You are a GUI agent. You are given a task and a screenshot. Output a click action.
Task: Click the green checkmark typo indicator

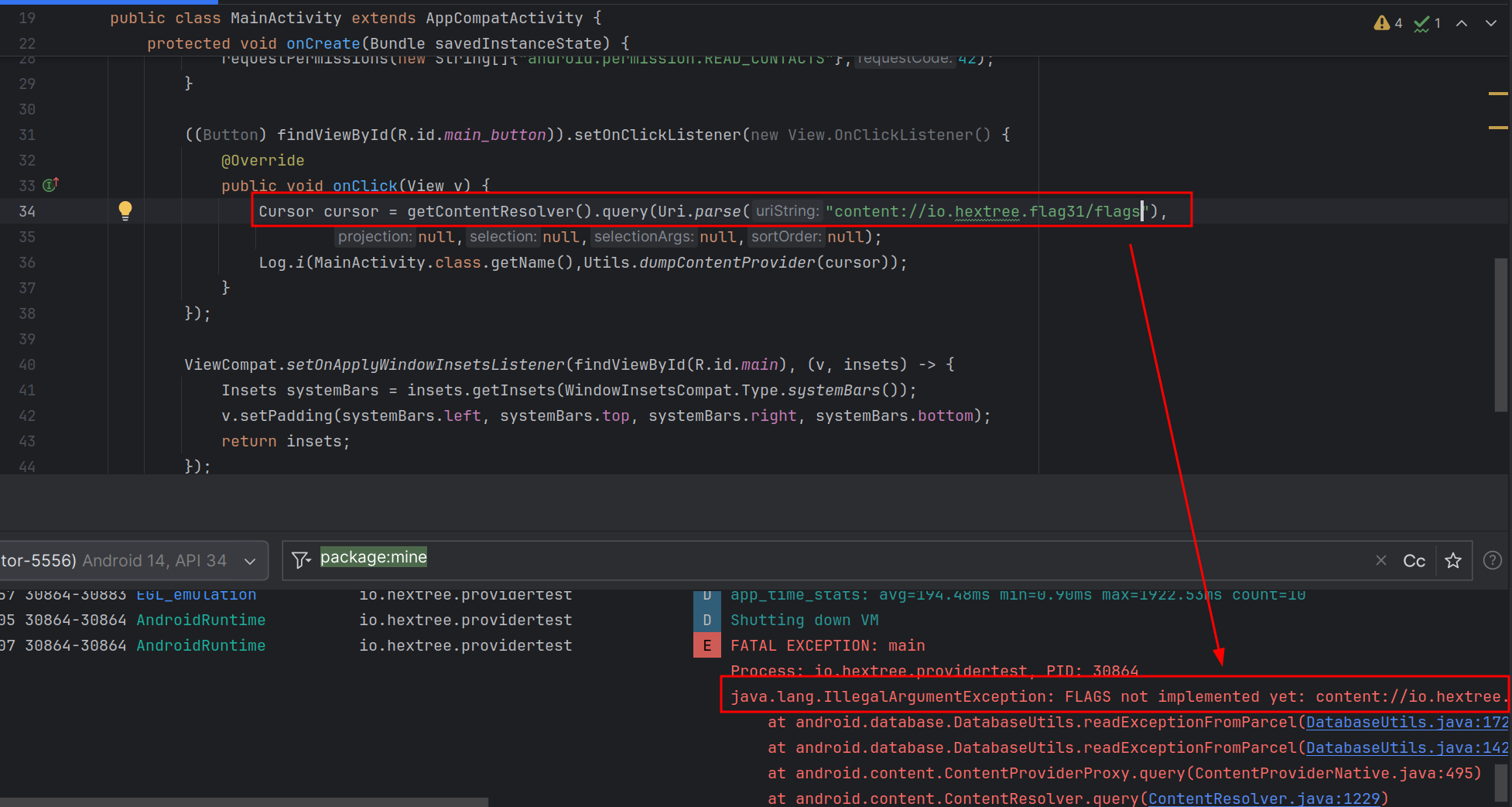(1427, 23)
